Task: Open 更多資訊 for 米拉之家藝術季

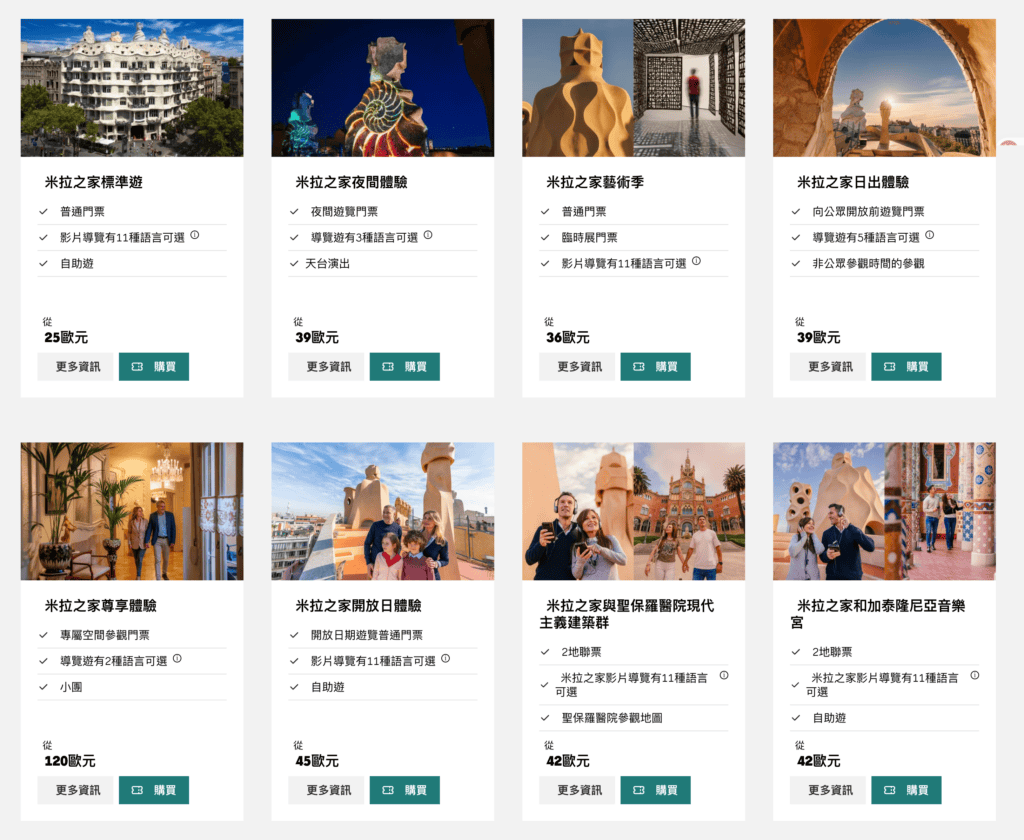Action: click(577, 366)
